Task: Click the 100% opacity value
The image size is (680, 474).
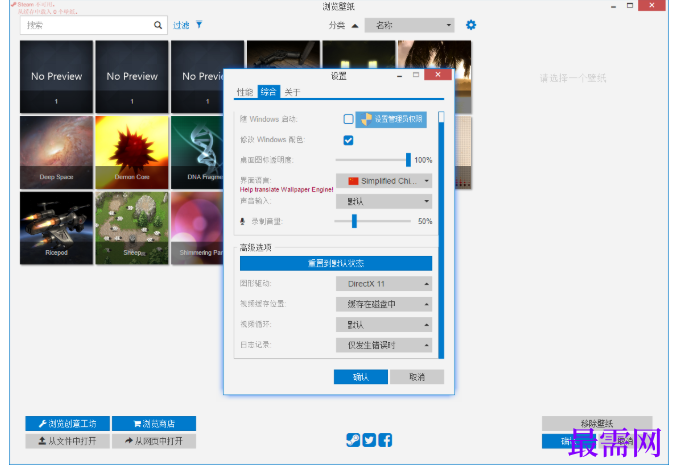Action: tap(423, 160)
